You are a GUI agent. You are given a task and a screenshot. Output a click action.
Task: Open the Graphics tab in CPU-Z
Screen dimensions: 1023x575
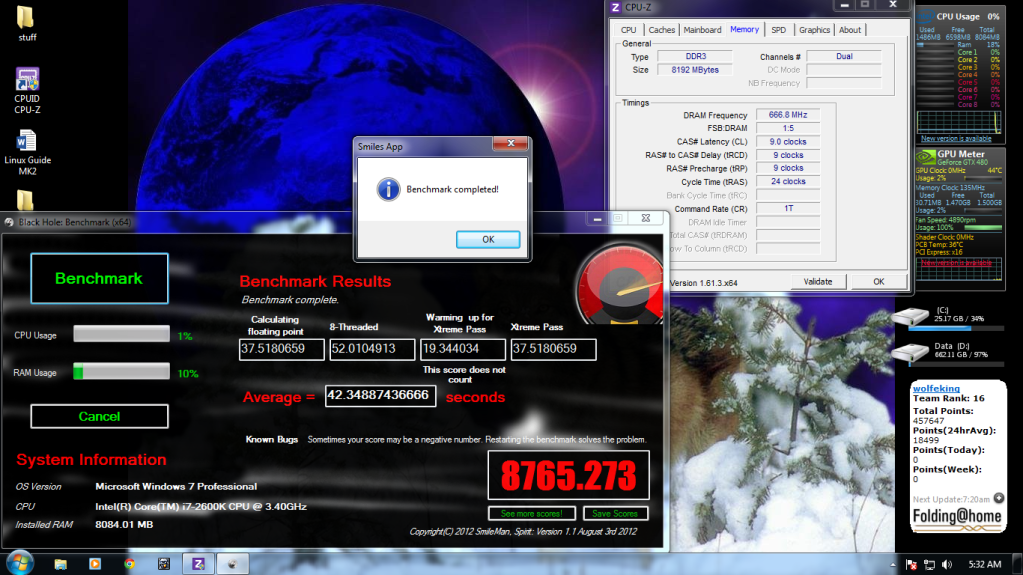tap(814, 30)
